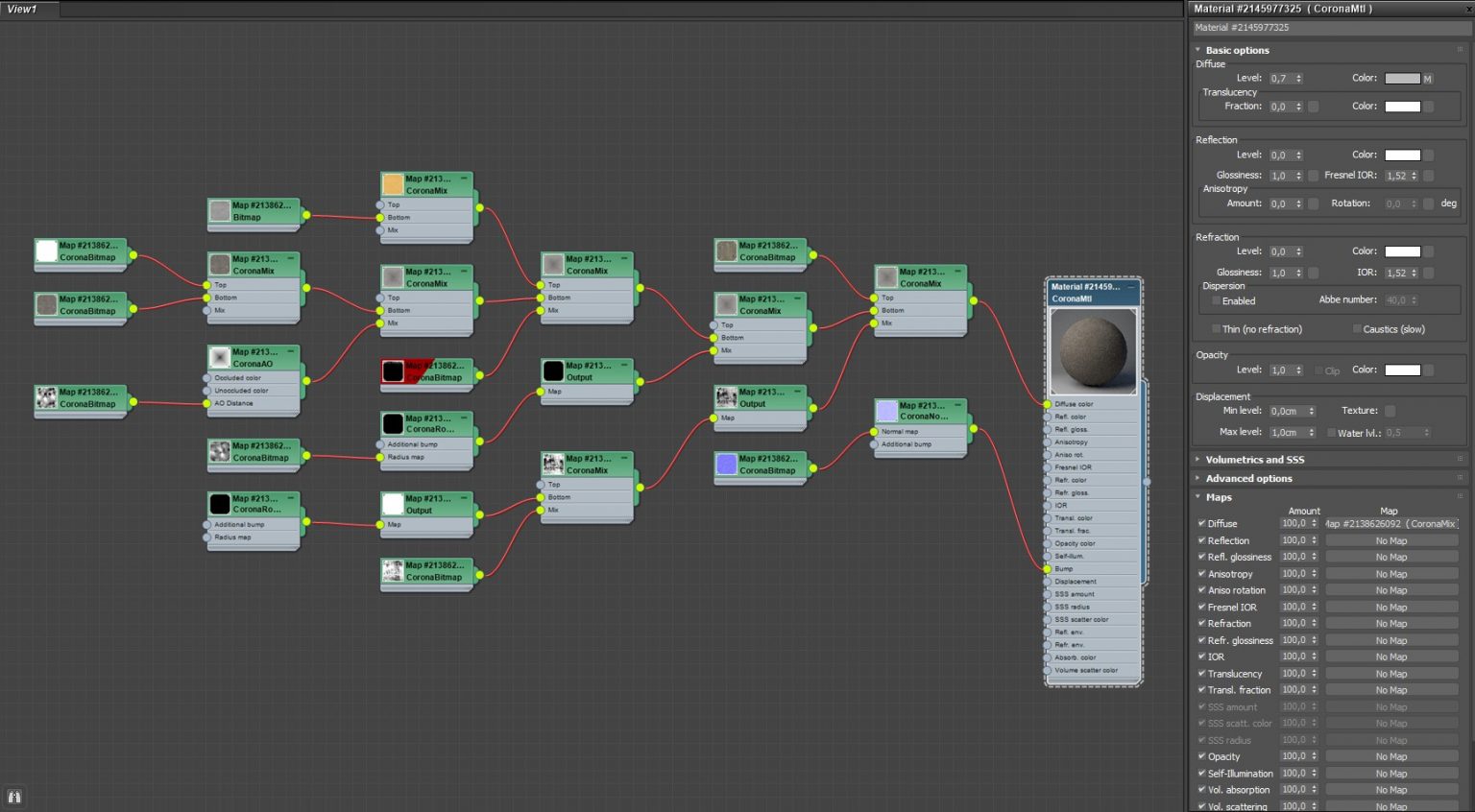The width and height of the screenshot is (1475, 812).
Task: Click the No Map button for Opacity
Action: pyautogui.click(x=1391, y=757)
